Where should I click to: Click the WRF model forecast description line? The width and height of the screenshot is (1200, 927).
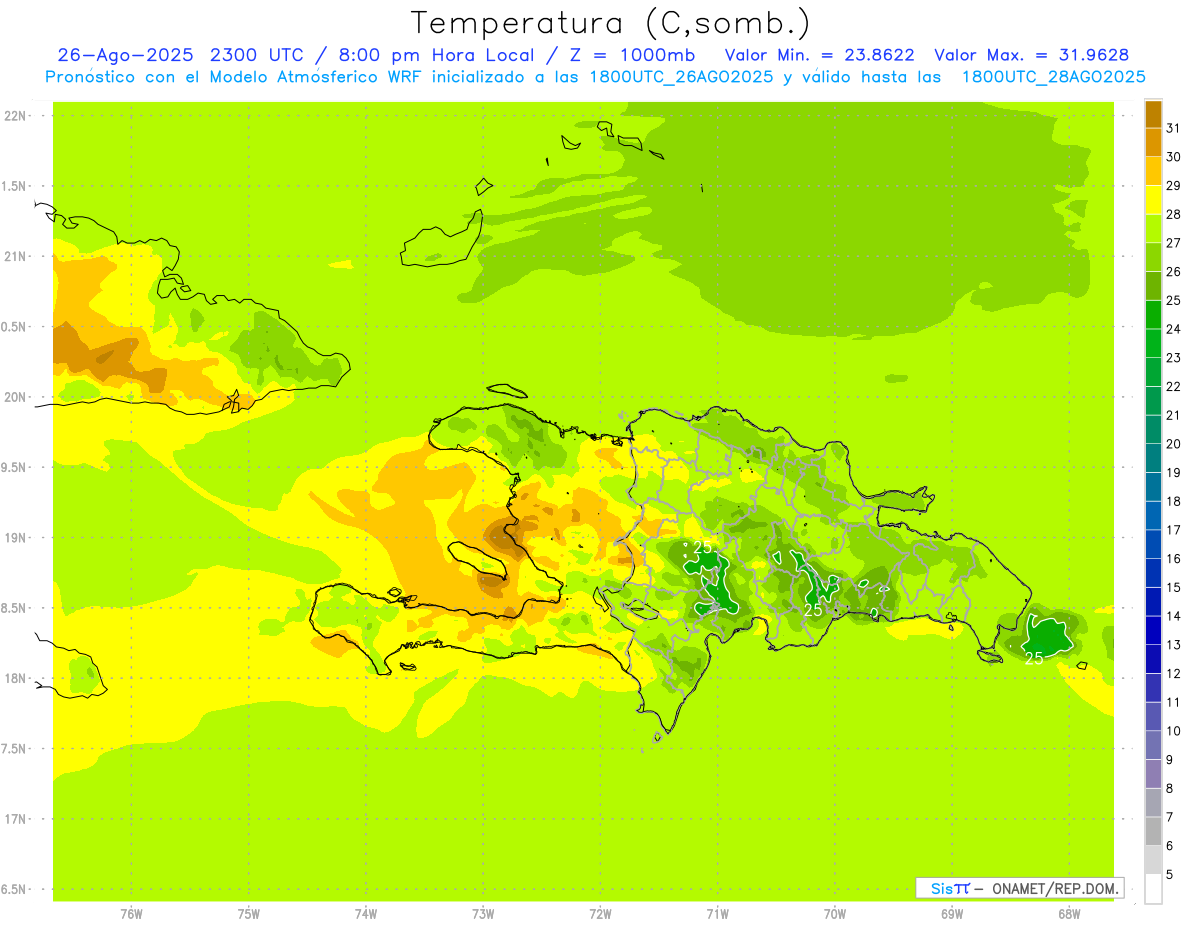tap(596, 77)
